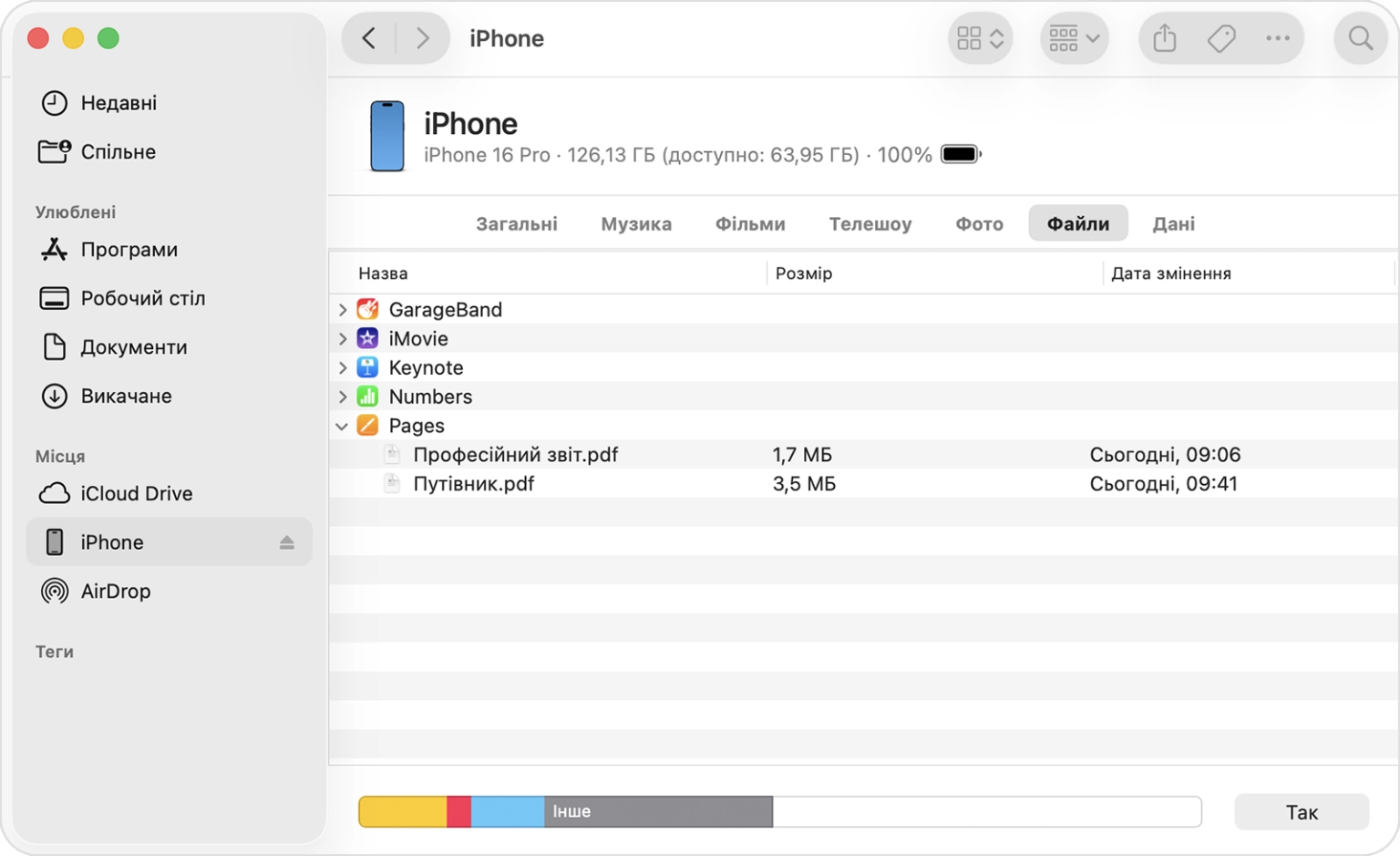
Task: Switch to the Телешоу tab
Action: click(870, 223)
